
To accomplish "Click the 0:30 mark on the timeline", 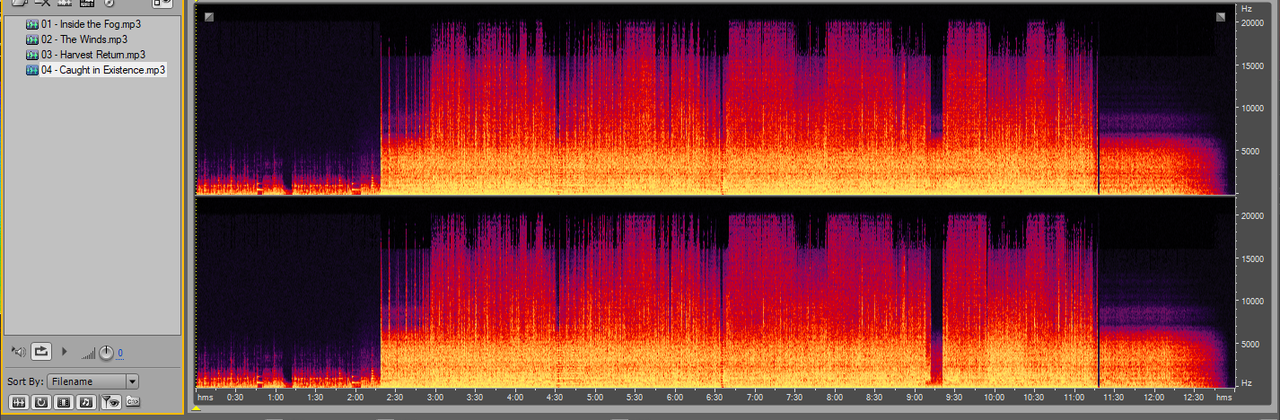I will 235,397.
